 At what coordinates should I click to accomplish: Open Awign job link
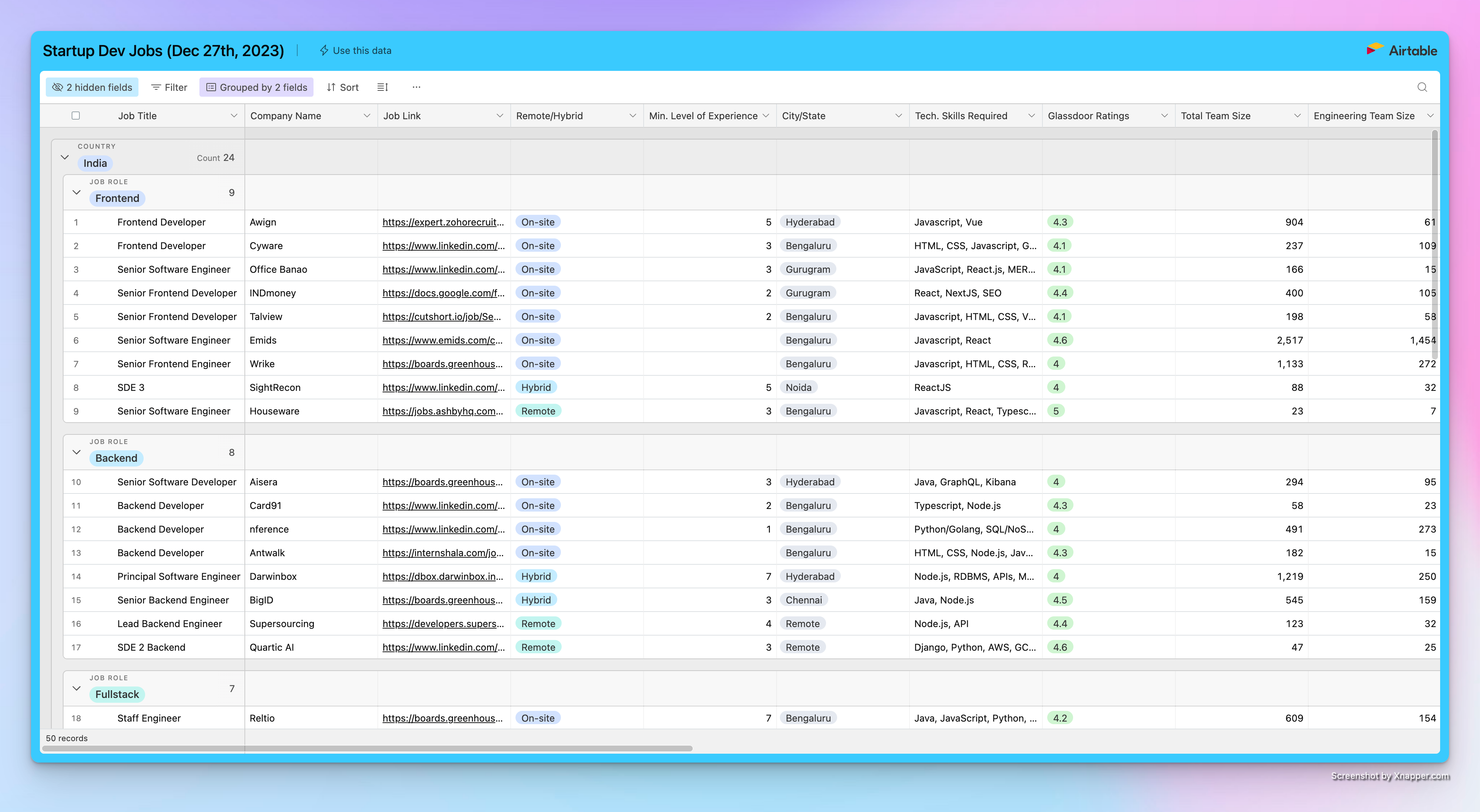click(x=443, y=222)
